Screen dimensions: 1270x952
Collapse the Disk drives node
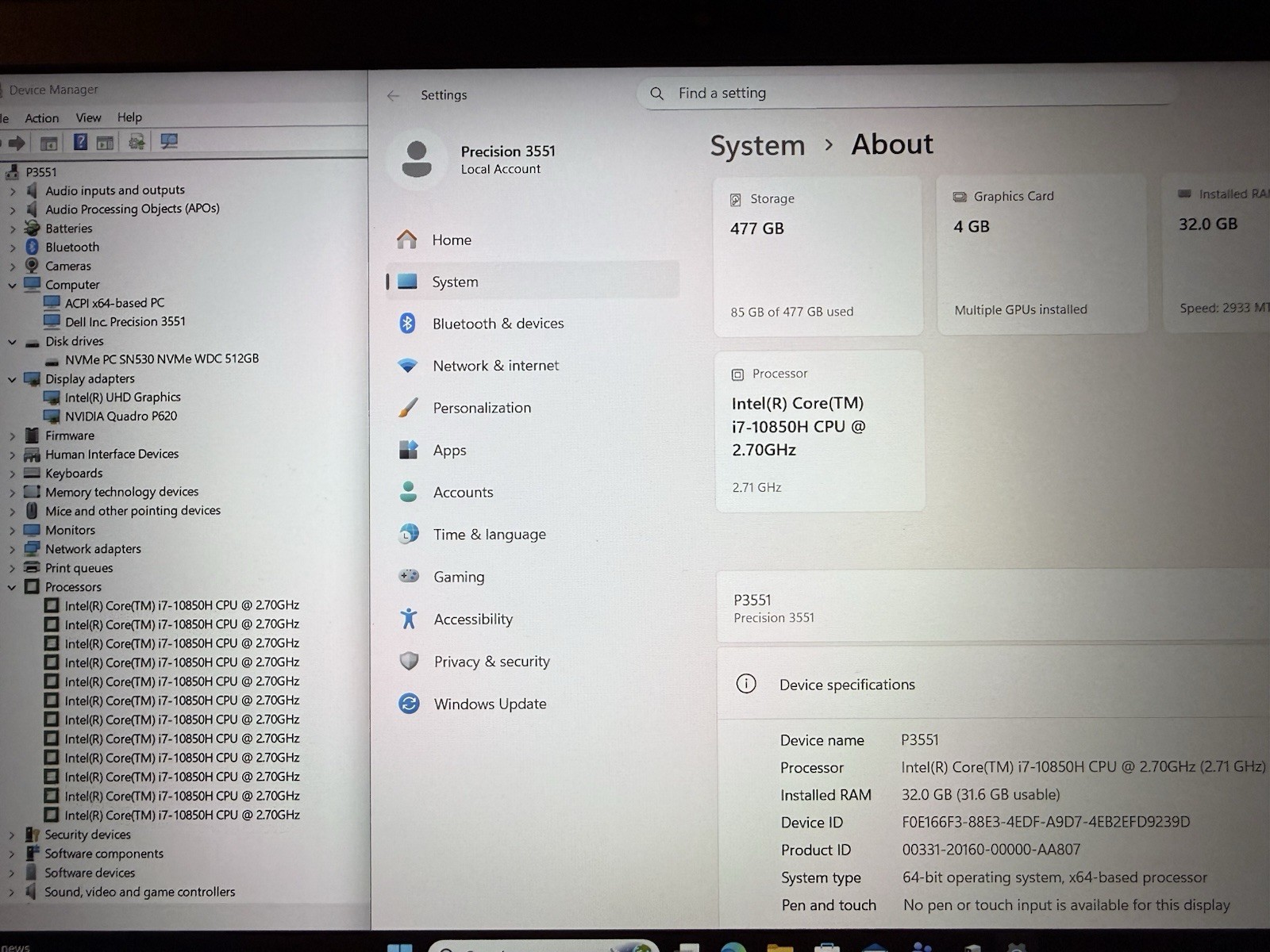[13, 342]
